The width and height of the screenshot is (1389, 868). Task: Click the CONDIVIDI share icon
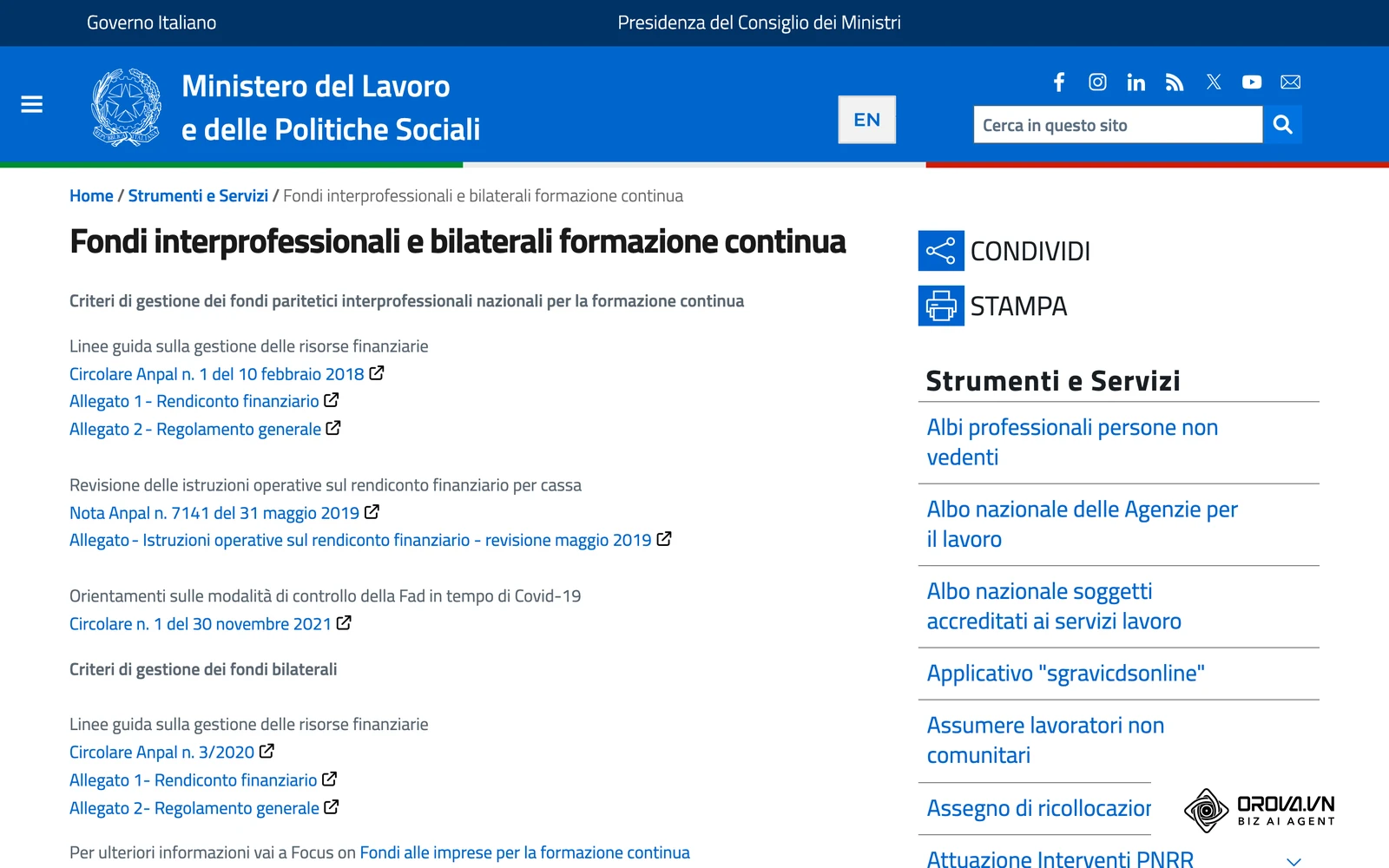pos(941,252)
